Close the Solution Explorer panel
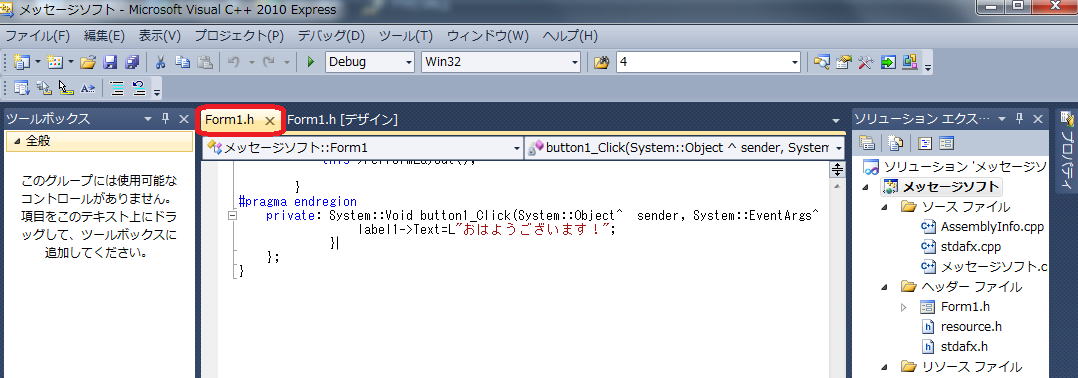The height and width of the screenshot is (378, 1078). click(1037, 119)
